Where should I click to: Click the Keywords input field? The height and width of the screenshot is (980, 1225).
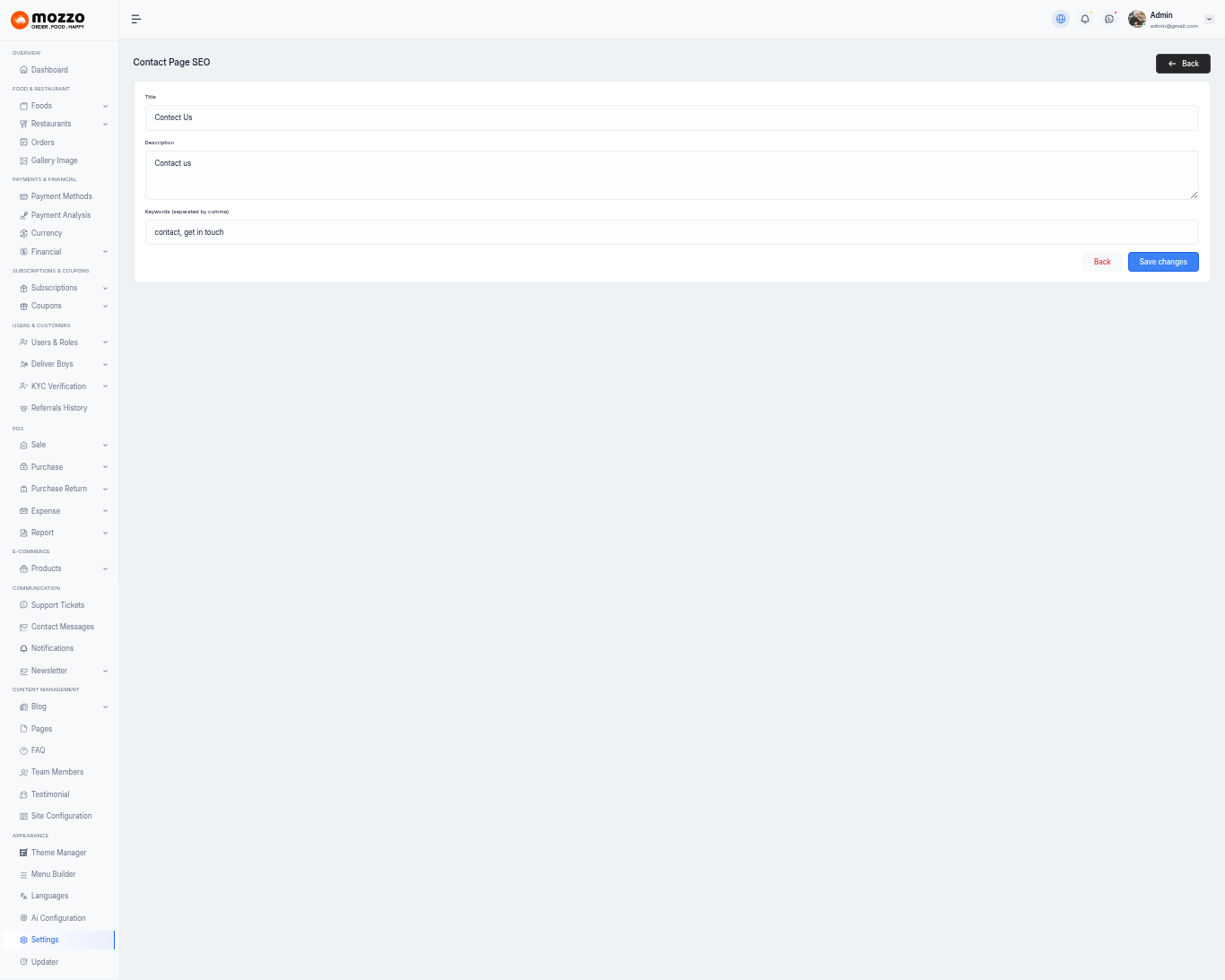(671, 232)
